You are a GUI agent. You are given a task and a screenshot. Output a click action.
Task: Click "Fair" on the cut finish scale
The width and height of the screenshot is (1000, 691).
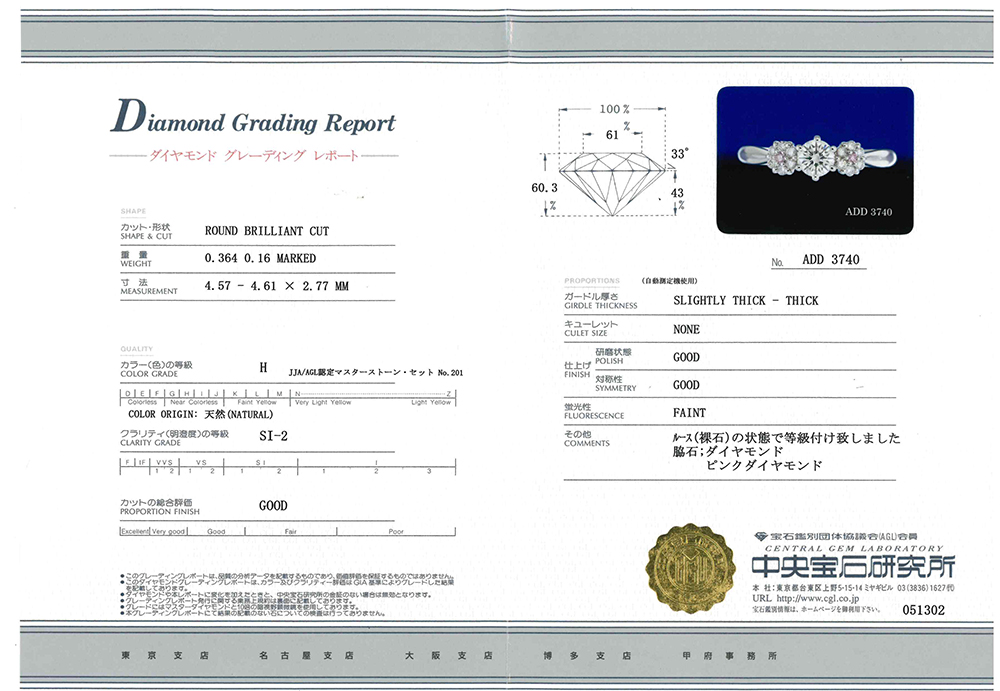[x=291, y=531]
